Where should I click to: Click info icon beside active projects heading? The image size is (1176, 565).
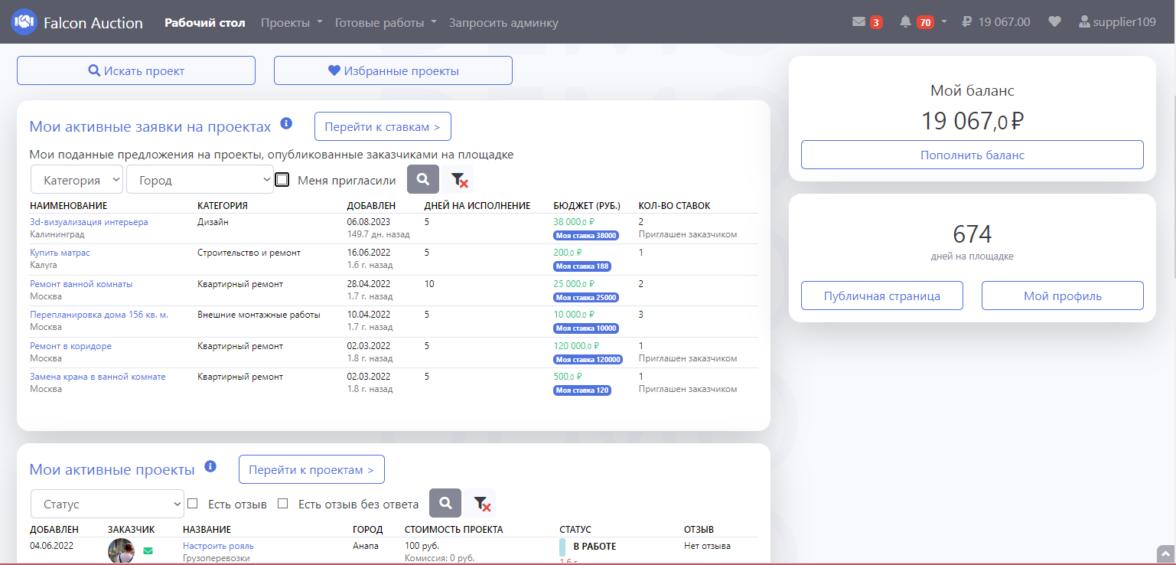click(x=210, y=466)
